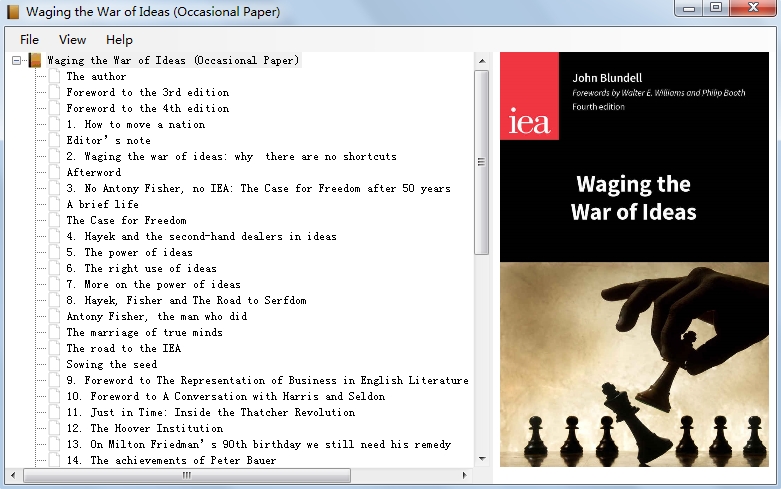Image resolution: width=781 pixels, height=489 pixels.
Task: Click vertical scrollbar up arrow
Action: pyautogui.click(x=482, y=61)
